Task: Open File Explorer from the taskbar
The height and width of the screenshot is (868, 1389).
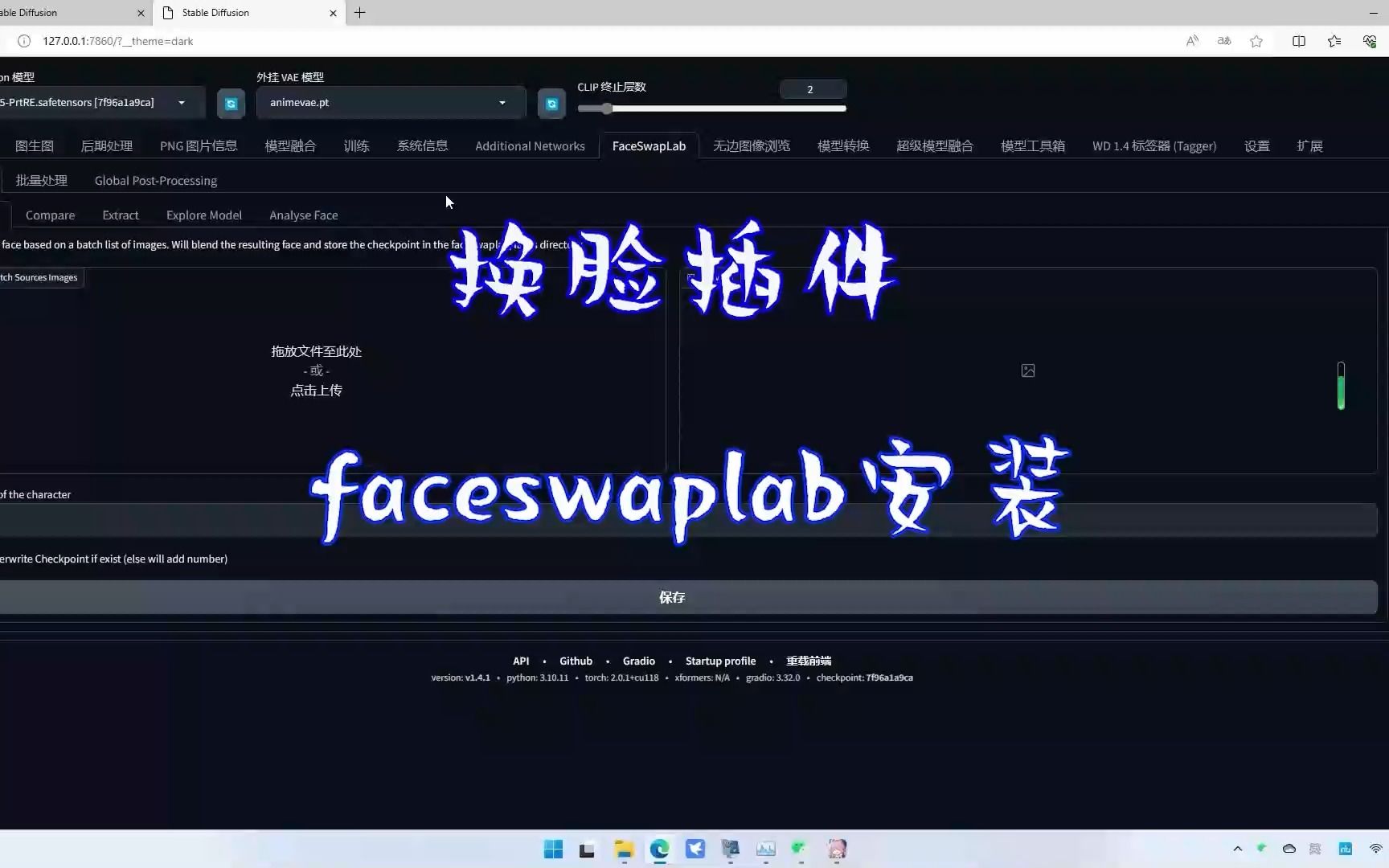Action: click(x=624, y=849)
